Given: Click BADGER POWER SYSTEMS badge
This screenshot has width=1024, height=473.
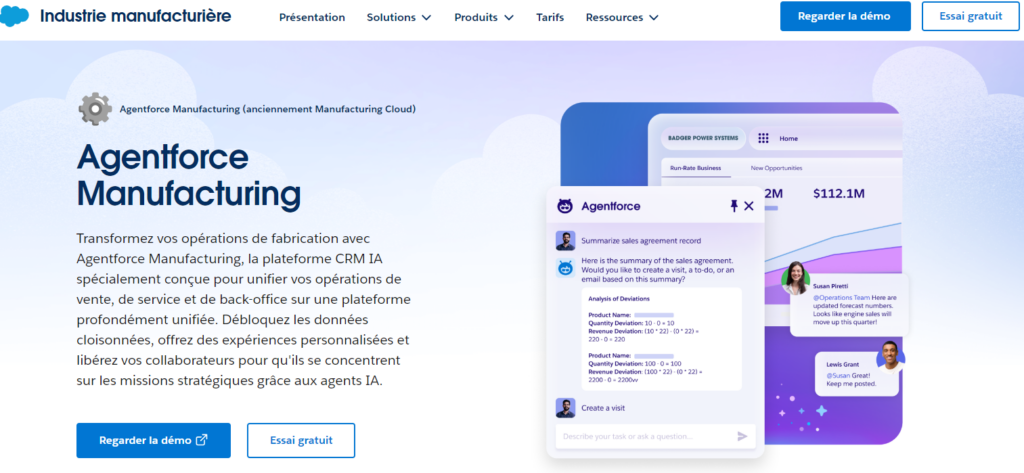Looking at the screenshot, I should pyautogui.click(x=703, y=139).
